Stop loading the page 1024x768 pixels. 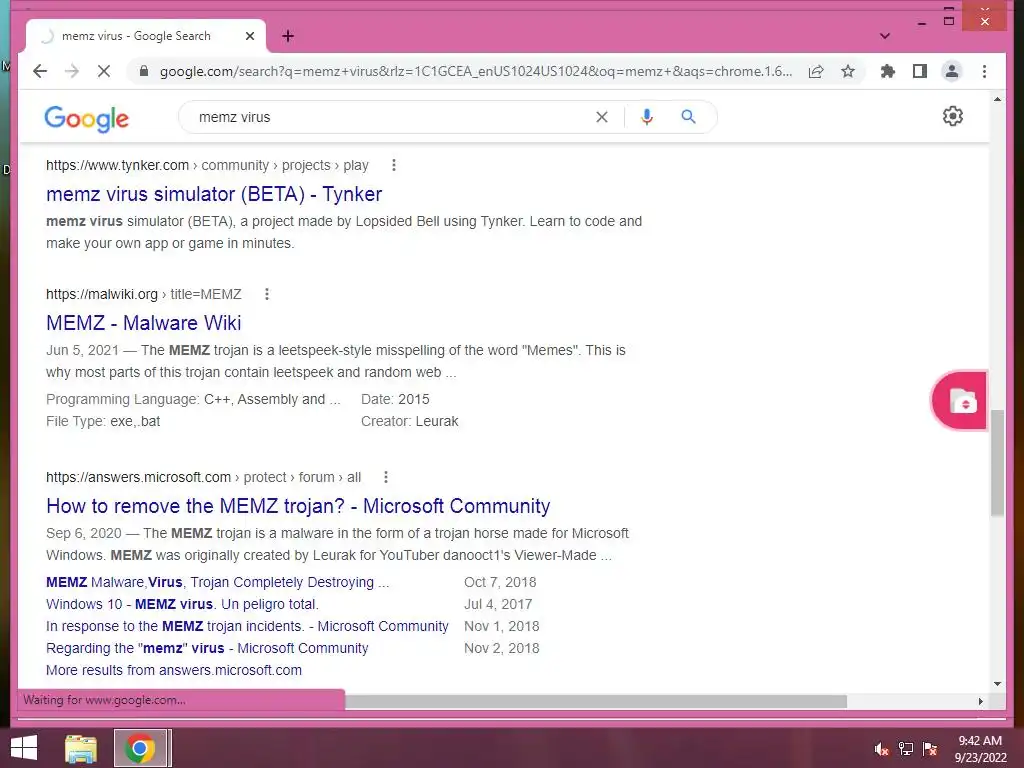point(104,71)
